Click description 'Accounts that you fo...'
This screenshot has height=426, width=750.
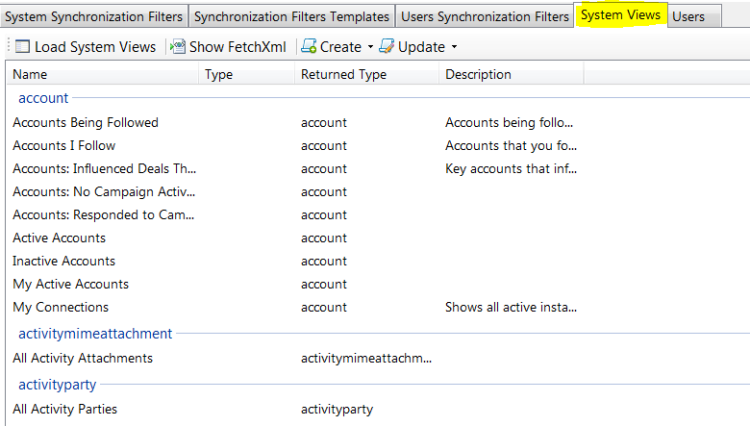(511, 145)
